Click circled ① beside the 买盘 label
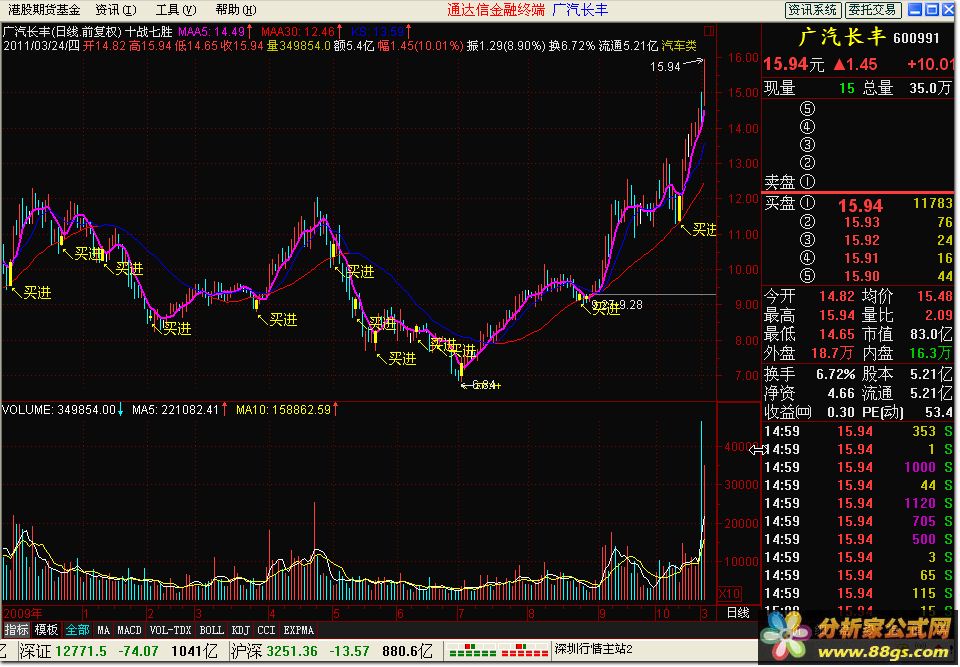The image size is (960, 667). point(808,204)
